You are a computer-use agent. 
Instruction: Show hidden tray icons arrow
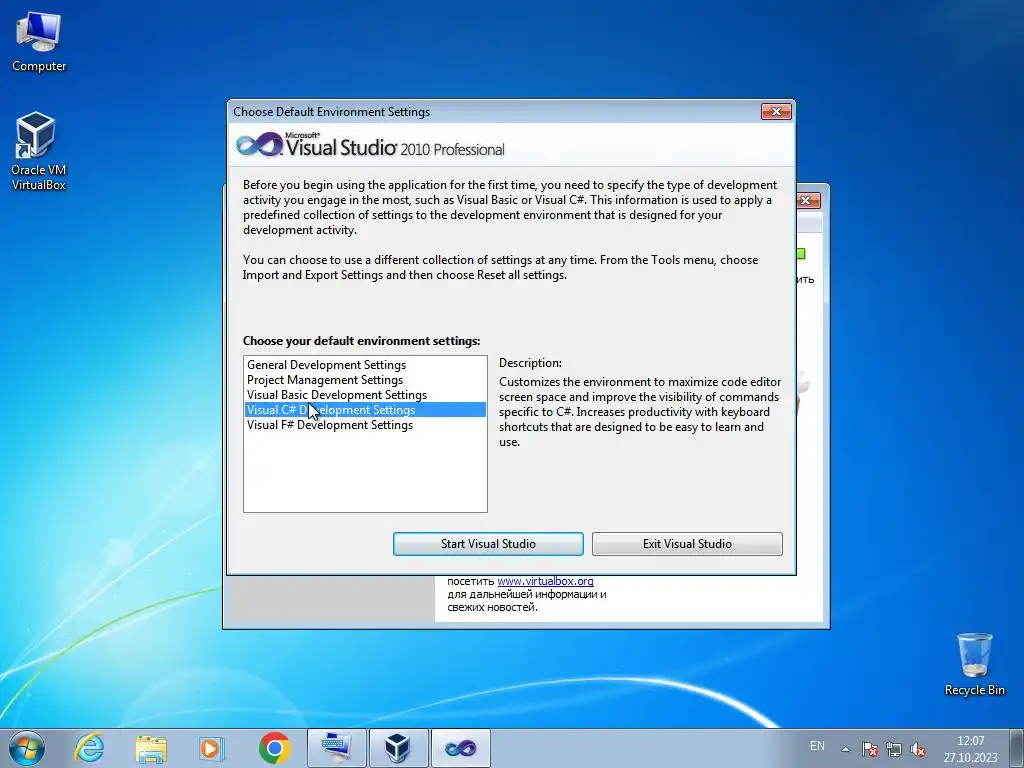(845, 749)
